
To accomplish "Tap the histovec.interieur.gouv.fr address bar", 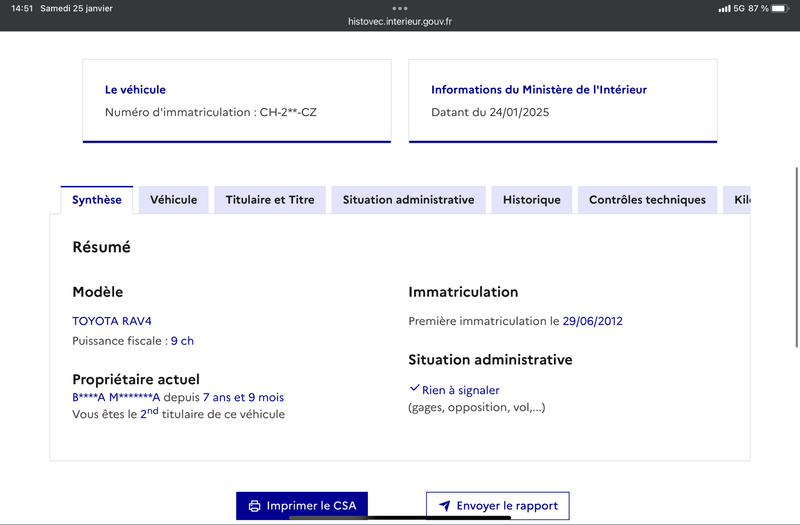I will tap(400, 21).
